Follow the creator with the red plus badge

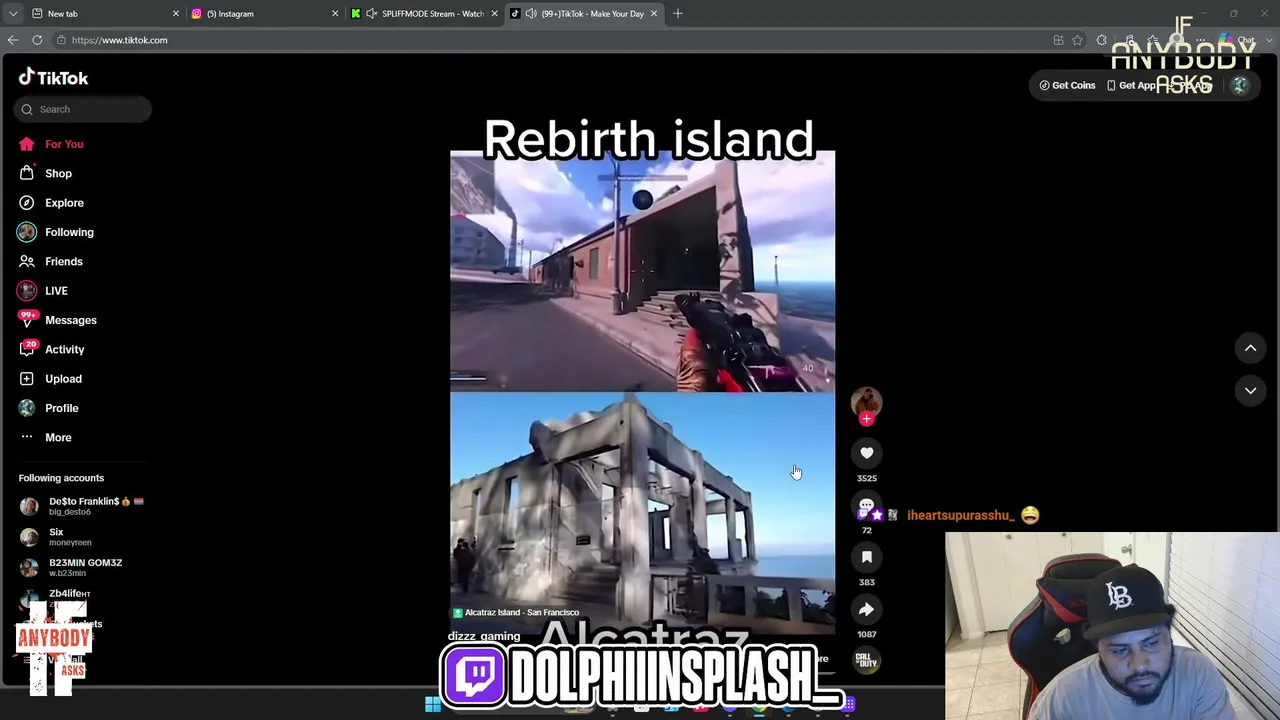coord(866,419)
